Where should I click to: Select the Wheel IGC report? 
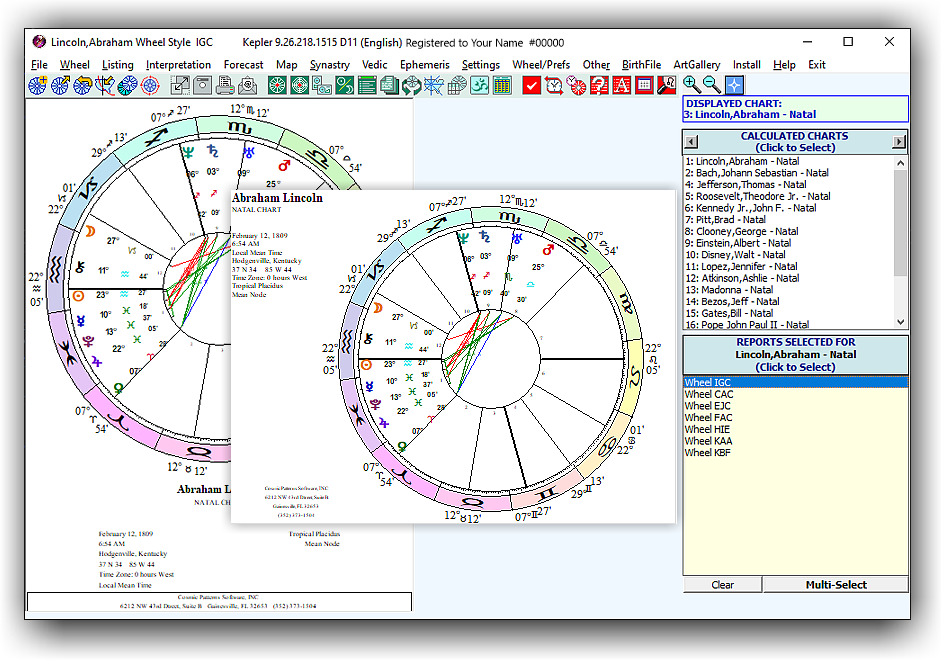795,383
